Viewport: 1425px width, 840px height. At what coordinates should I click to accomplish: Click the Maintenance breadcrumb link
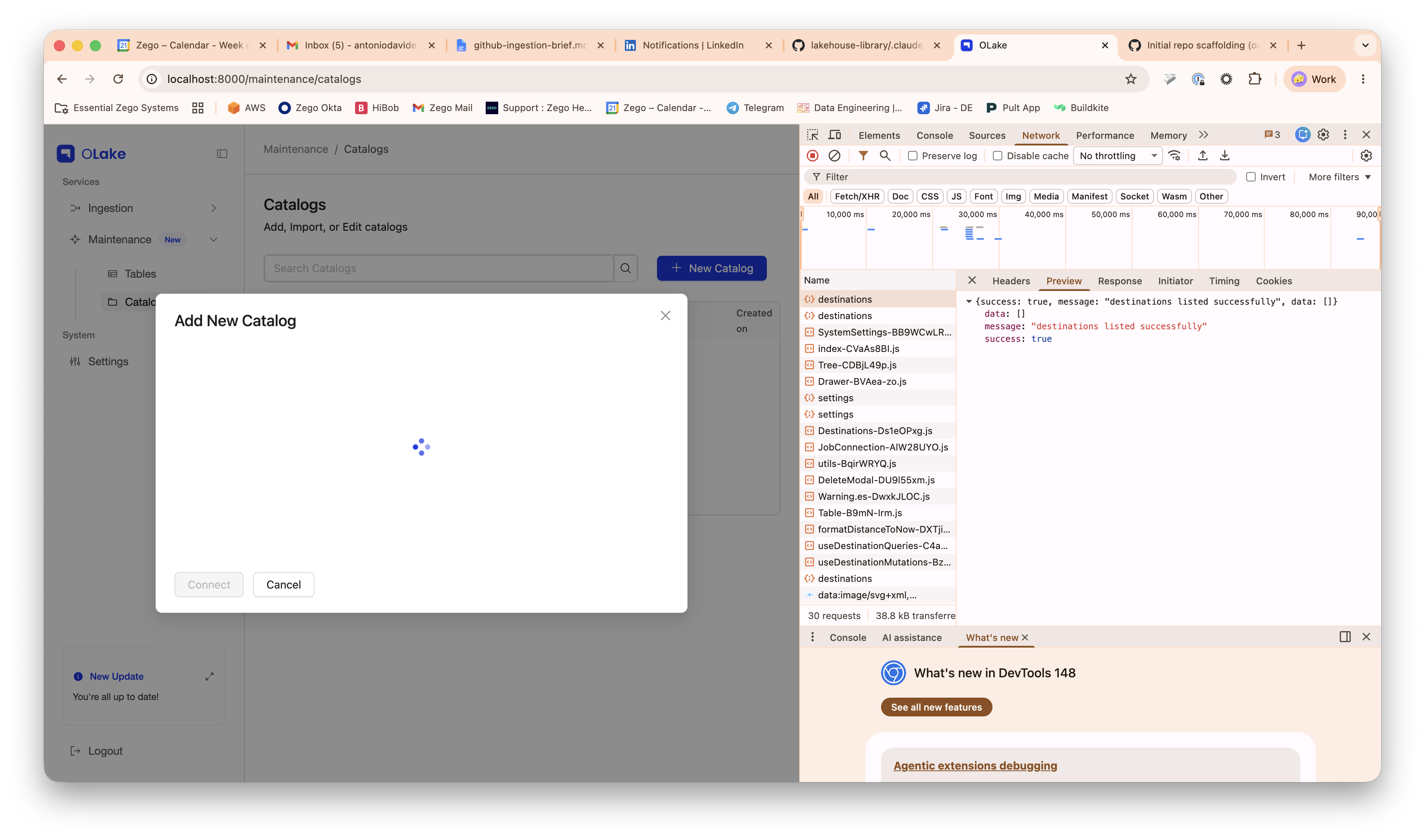(295, 149)
